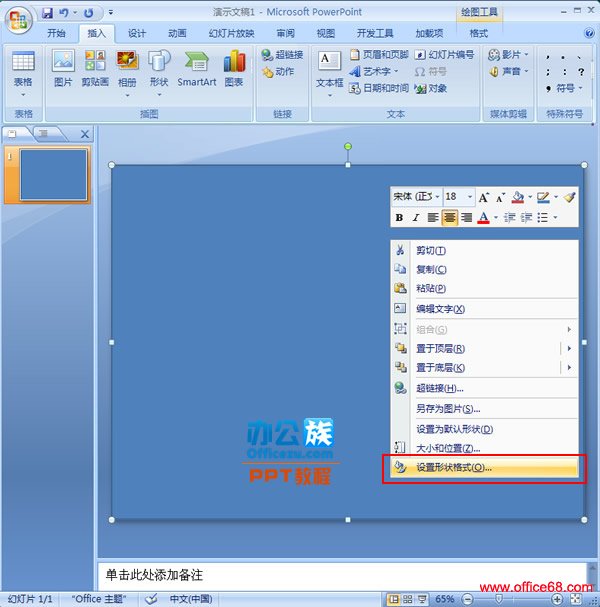The height and width of the screenshot is (607, 600).
Task: Customize quick access toolbar dropdown
Action: click(111, 13)
